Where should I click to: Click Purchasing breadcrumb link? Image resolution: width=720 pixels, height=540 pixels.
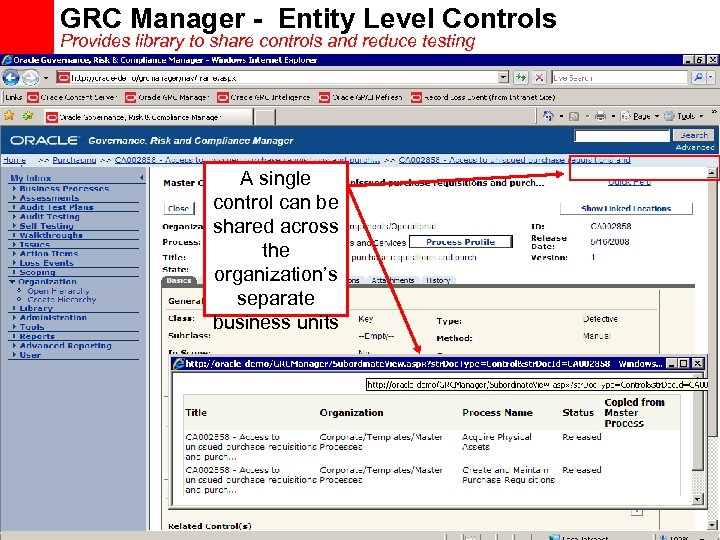pos(74,160)
